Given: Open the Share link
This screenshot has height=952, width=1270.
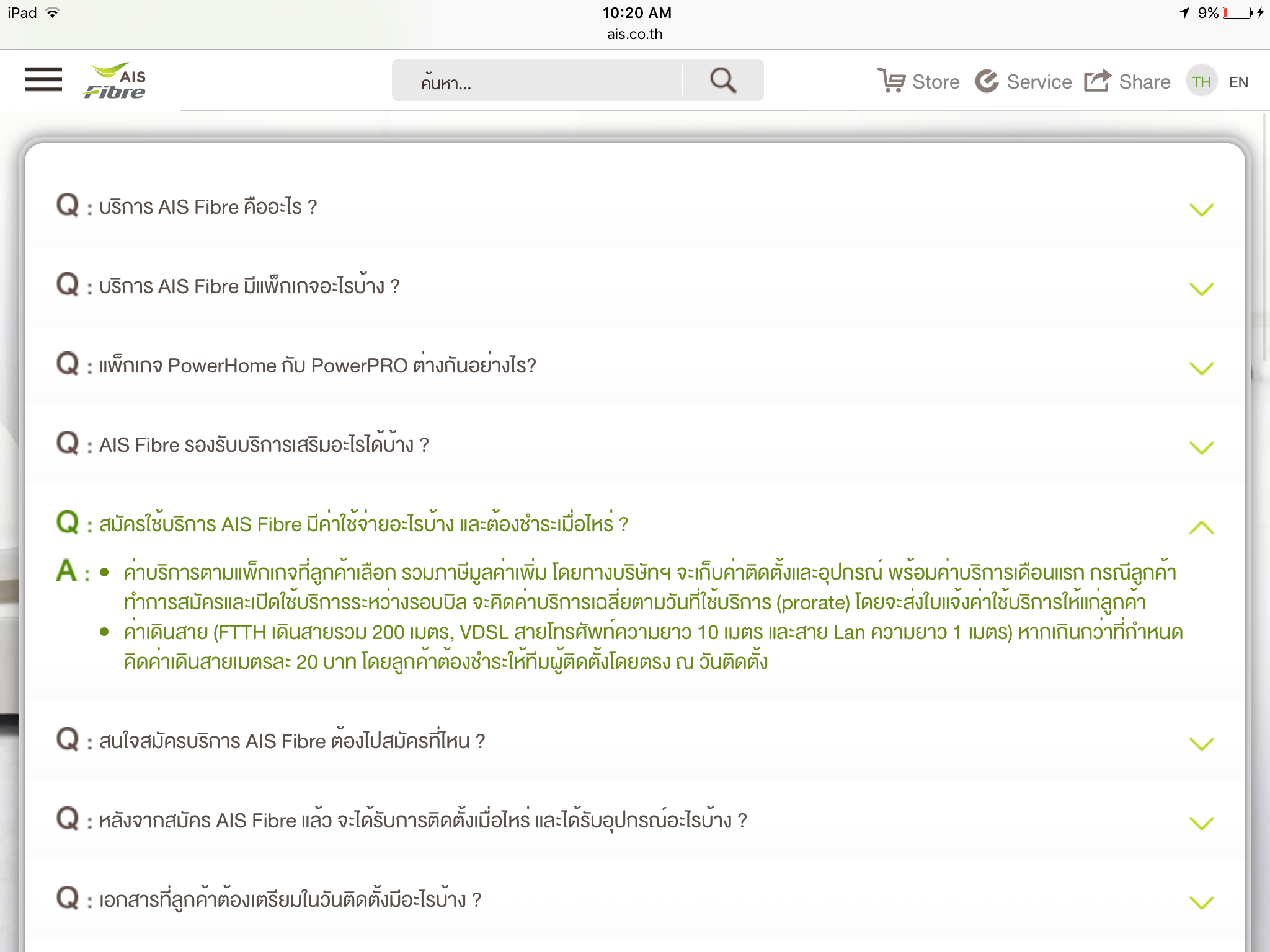Looking at the screenshot, I should (1145, 82).
